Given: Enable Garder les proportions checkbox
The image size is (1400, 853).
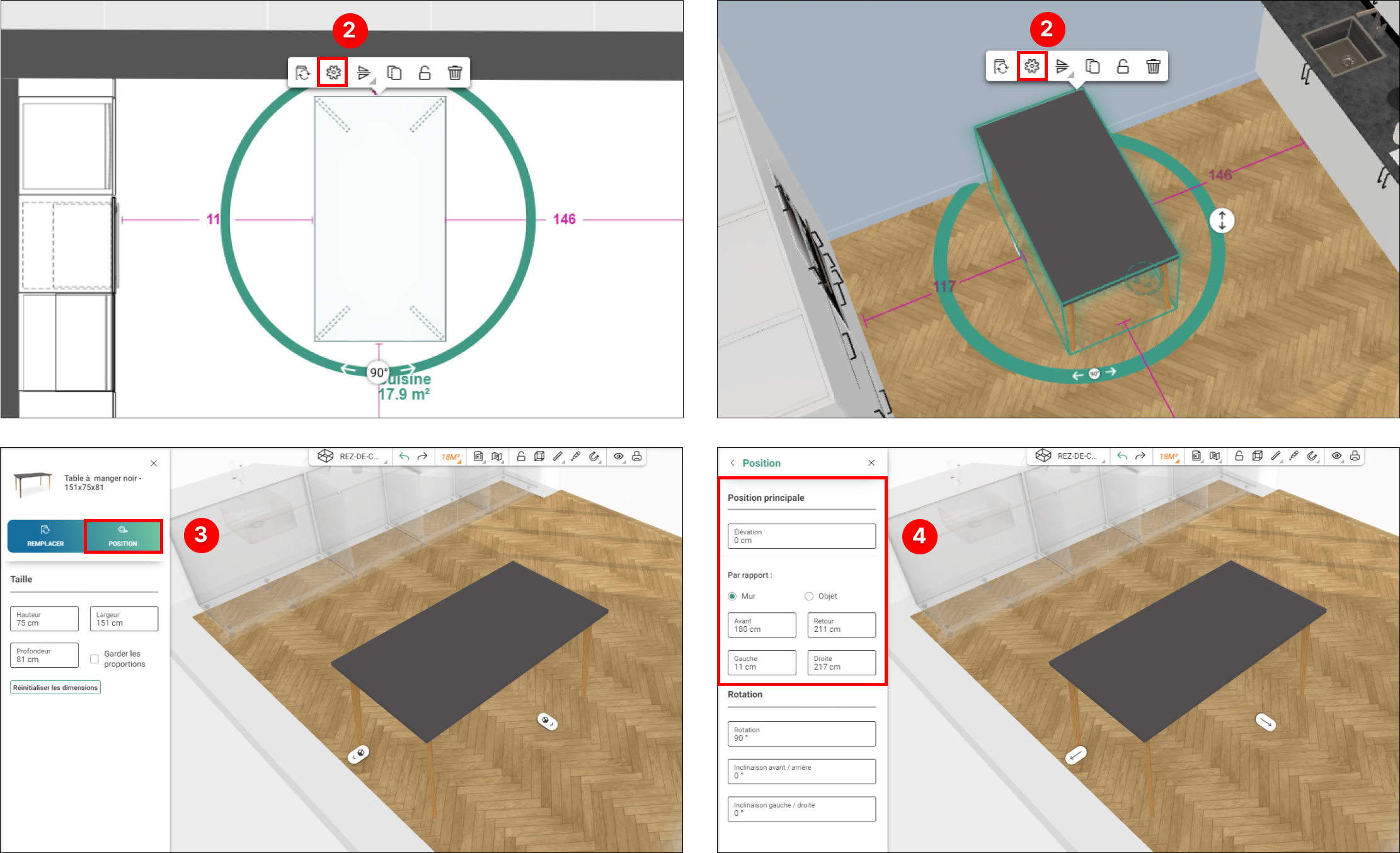Looking at the screenshot, I should tap(95, 659).
